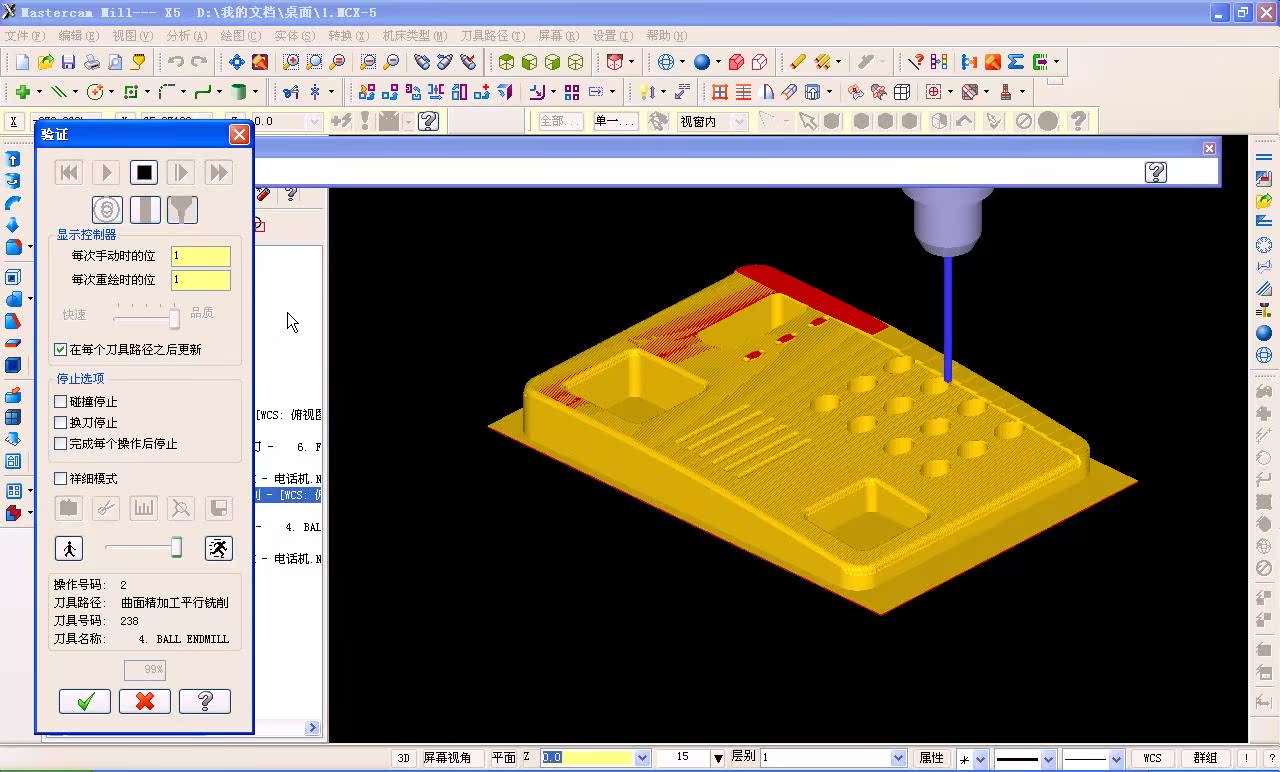
Task: Click the blue shaded sphere icon
Action: coord(702,62)
